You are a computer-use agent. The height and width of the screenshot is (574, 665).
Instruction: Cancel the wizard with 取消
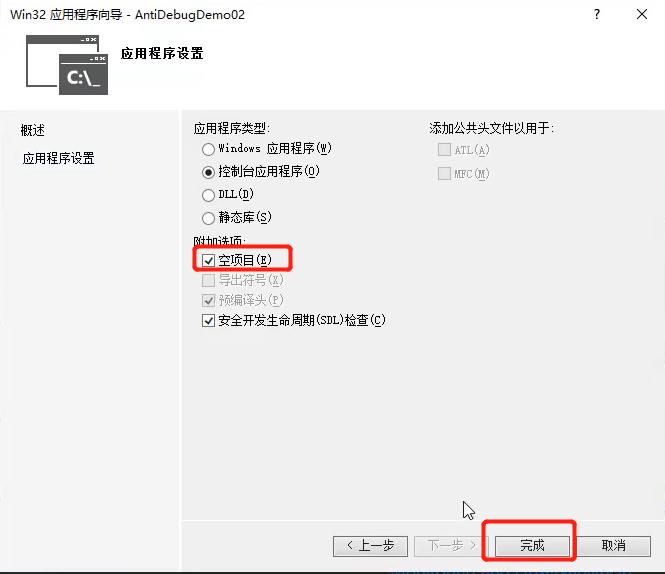click(x=614, y=546)
